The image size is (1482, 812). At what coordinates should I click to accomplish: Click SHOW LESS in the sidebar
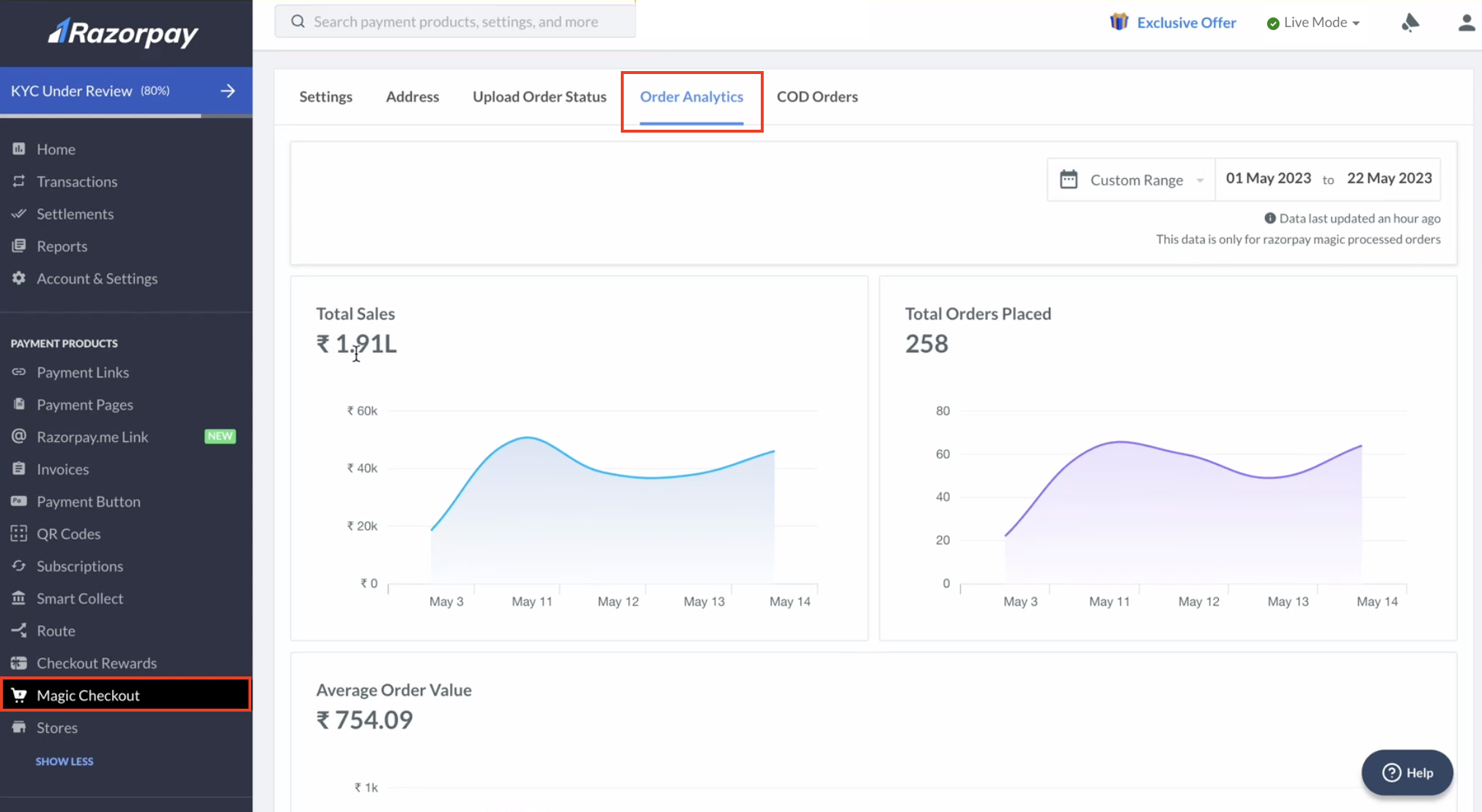(64, 761)
